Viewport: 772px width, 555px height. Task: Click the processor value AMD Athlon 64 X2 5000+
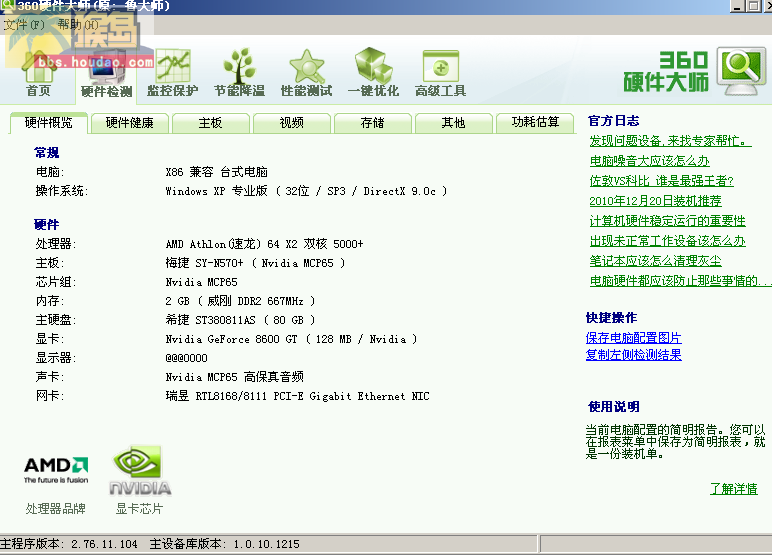264,244
